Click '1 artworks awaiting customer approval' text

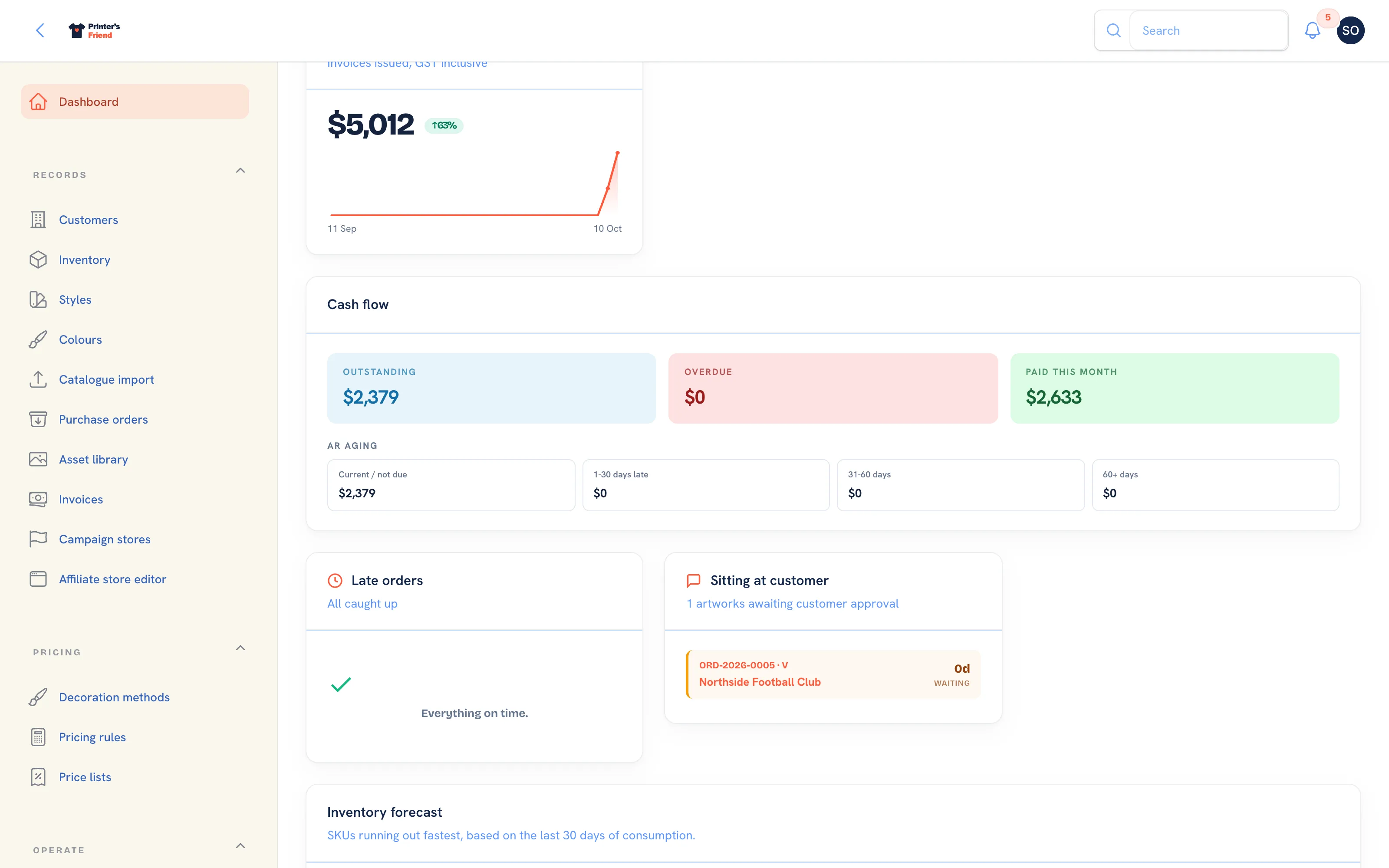click(793, 603)
